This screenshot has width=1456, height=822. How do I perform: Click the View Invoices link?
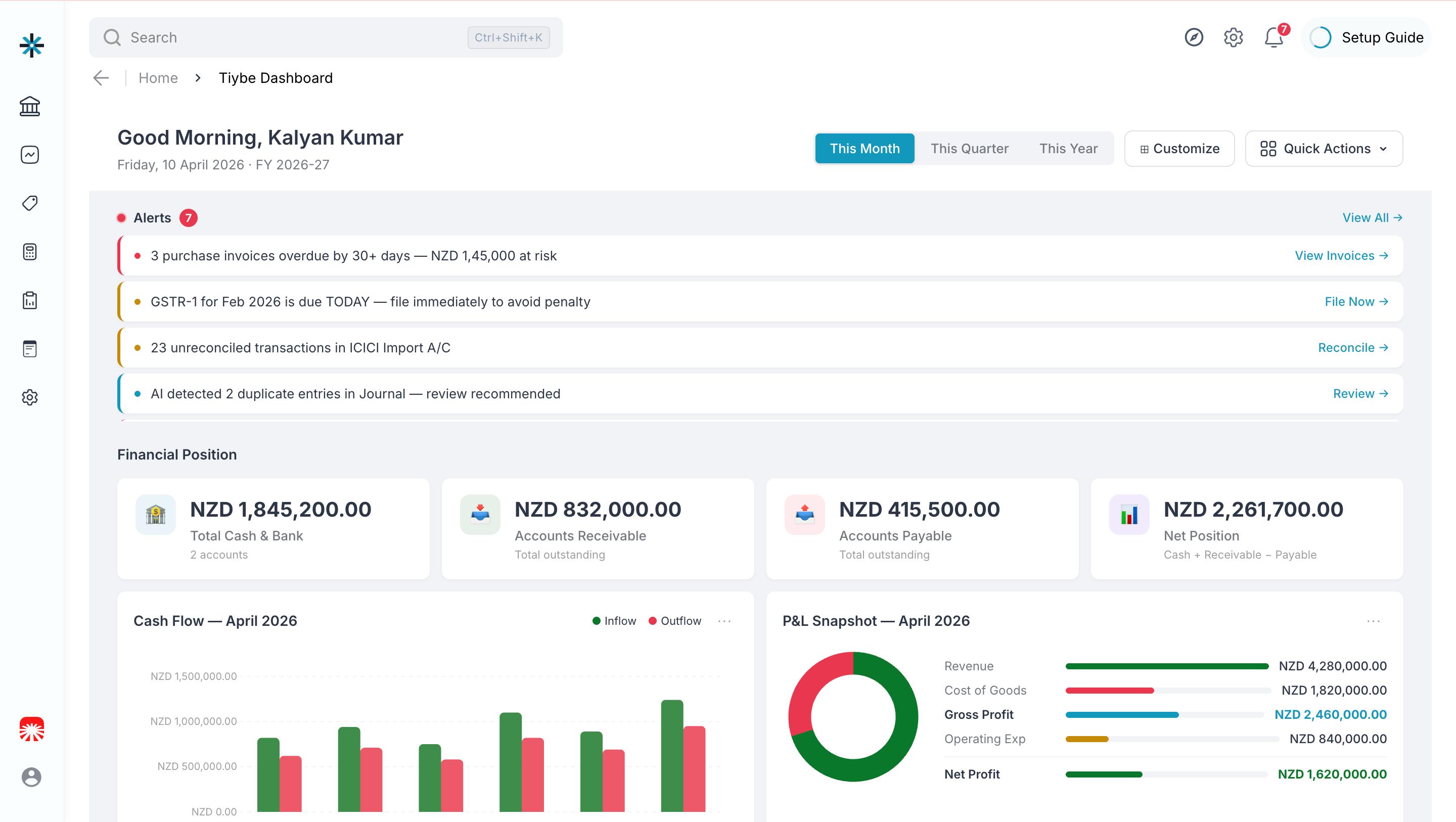[1341, 255]
